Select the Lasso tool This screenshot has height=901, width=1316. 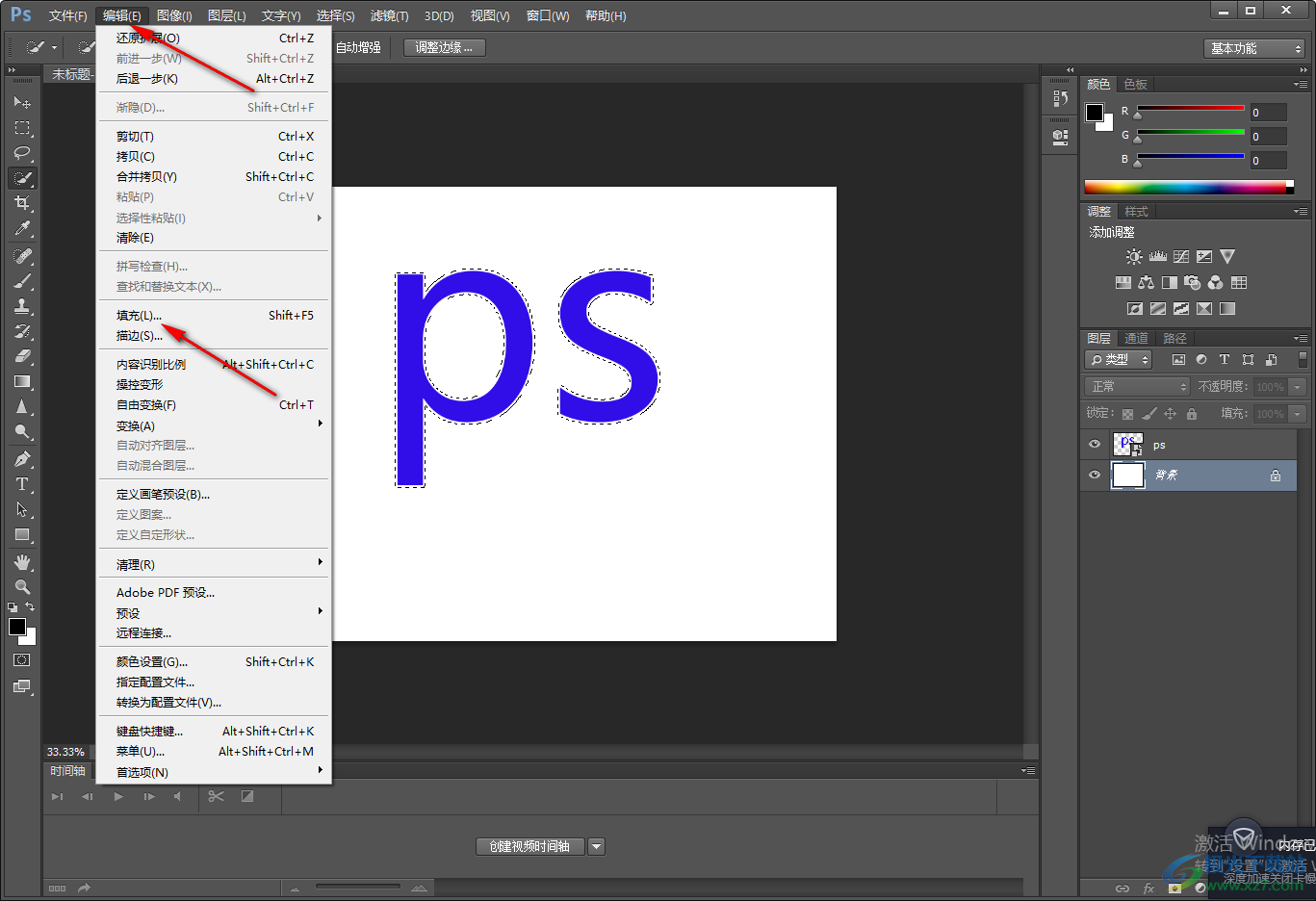pyautogui.click(x=22, y=153)
